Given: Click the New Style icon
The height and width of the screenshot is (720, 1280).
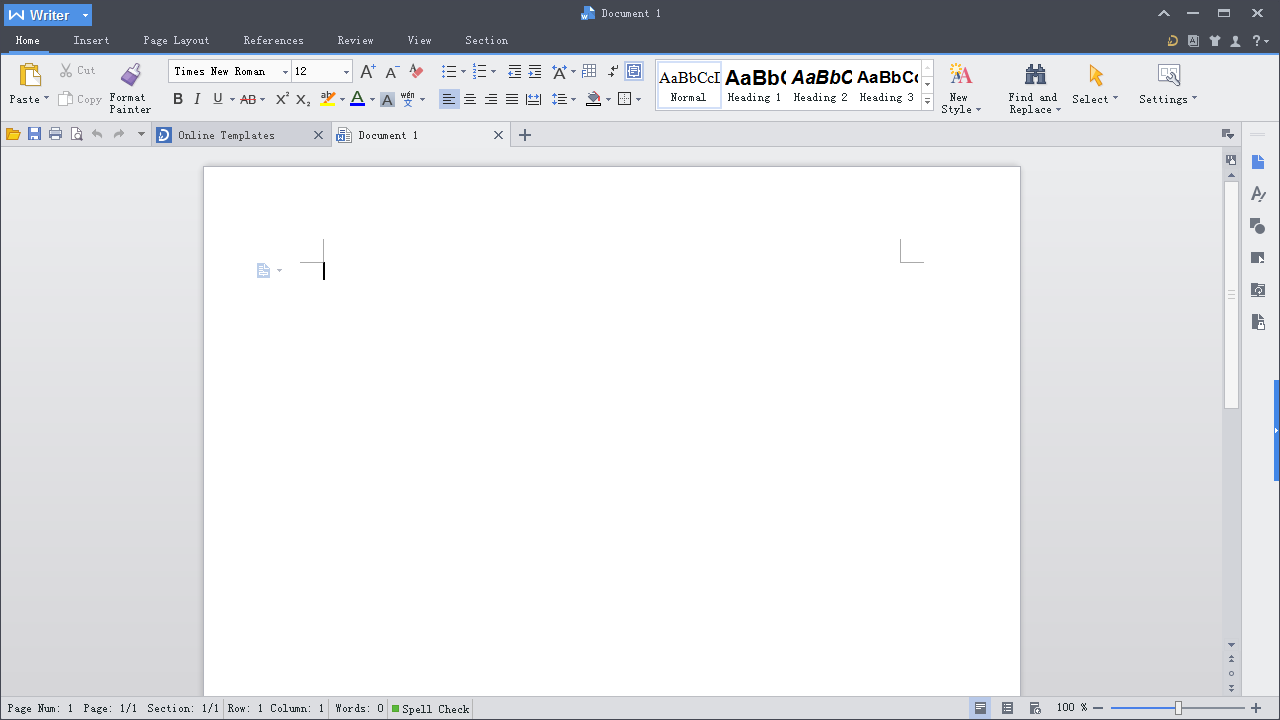Looking at the screenshot, I should click(x=960, y=75).
